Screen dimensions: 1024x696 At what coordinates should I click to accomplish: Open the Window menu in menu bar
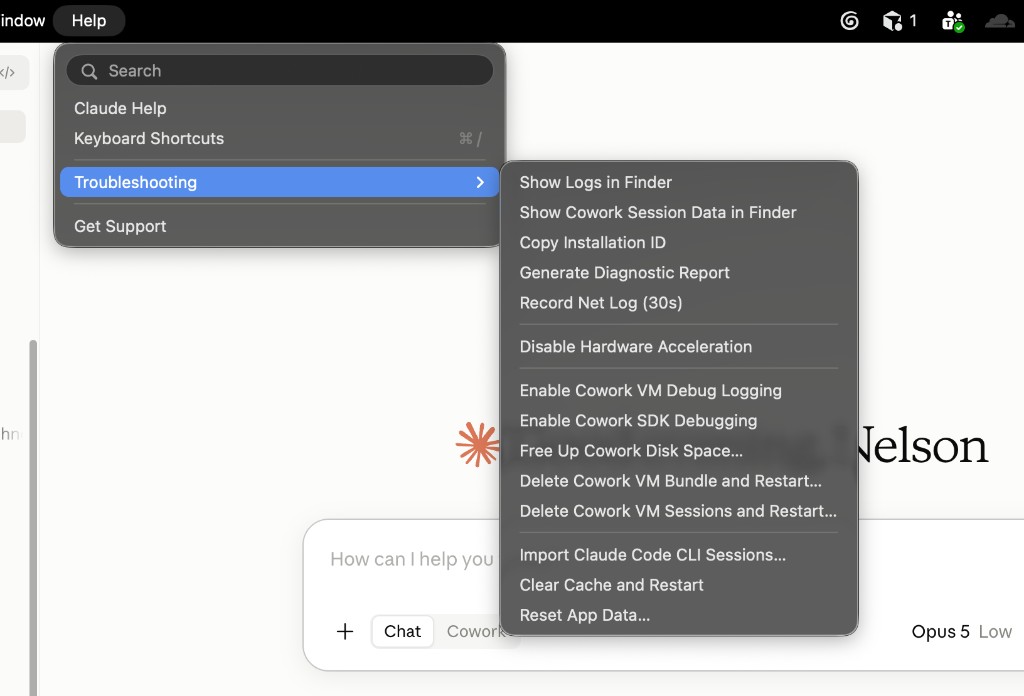click(23, 21)
